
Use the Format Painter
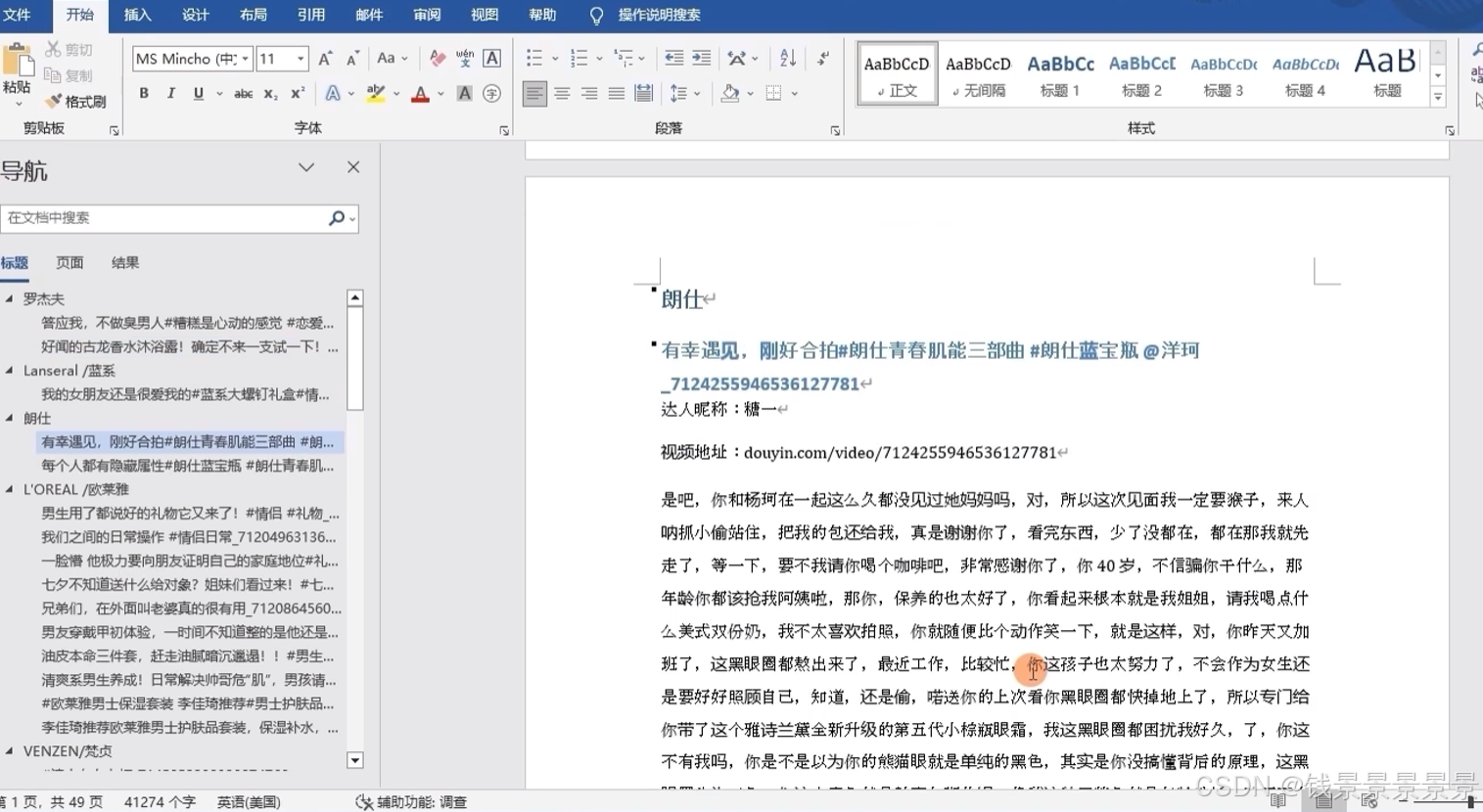76,101
